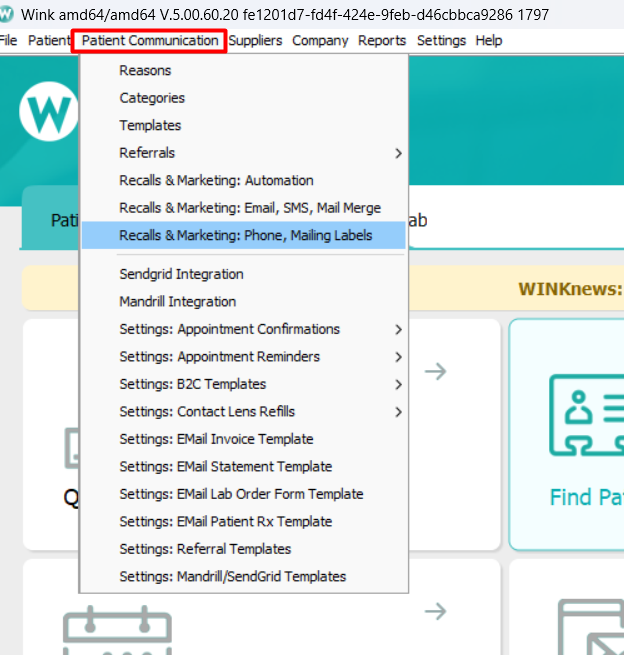Expand Settings: Contact Lens Refills submenu
This screenshot has width=624, height=655.
[244, 412]
